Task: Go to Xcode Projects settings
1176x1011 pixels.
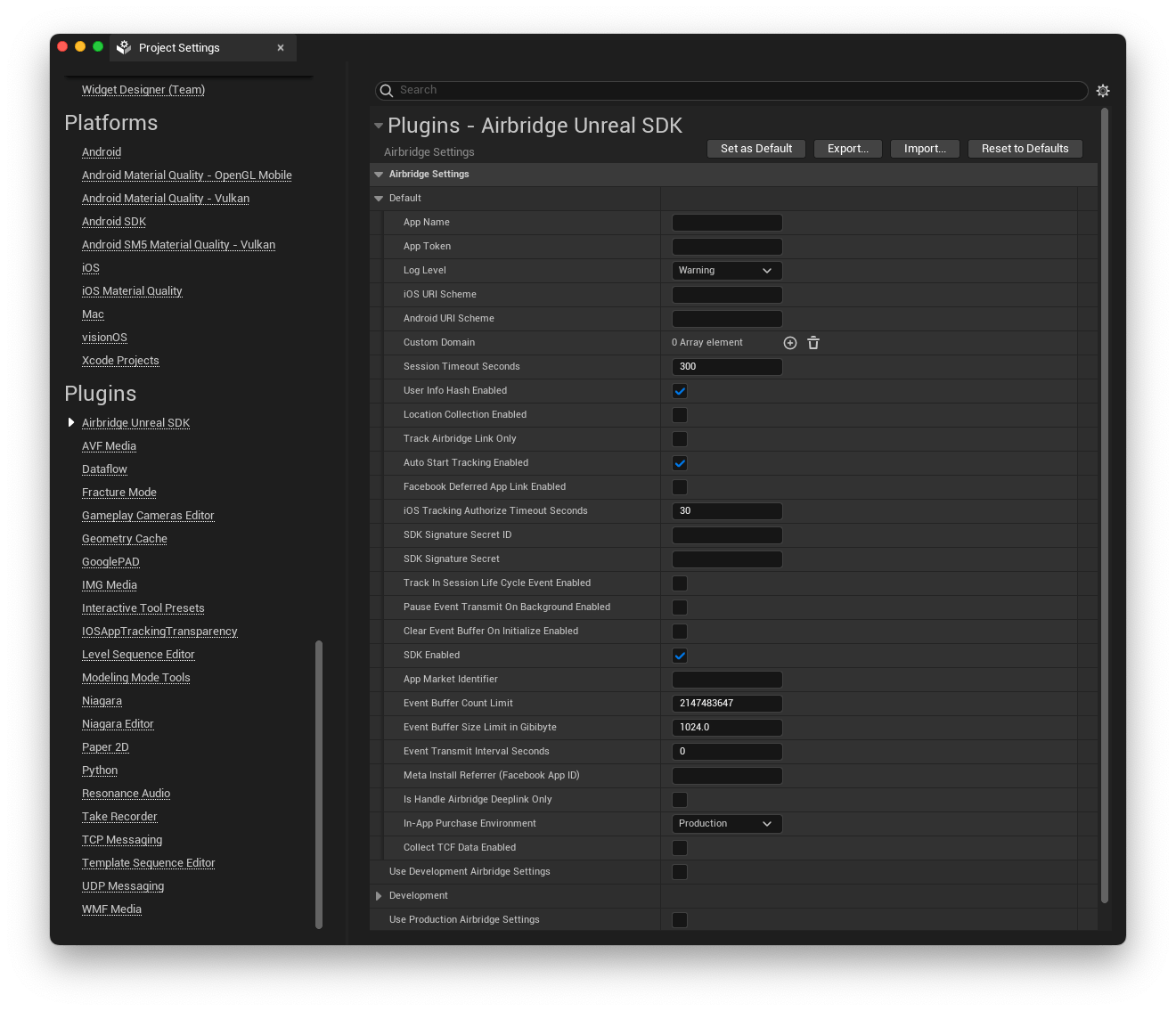Action: point(120,361)
